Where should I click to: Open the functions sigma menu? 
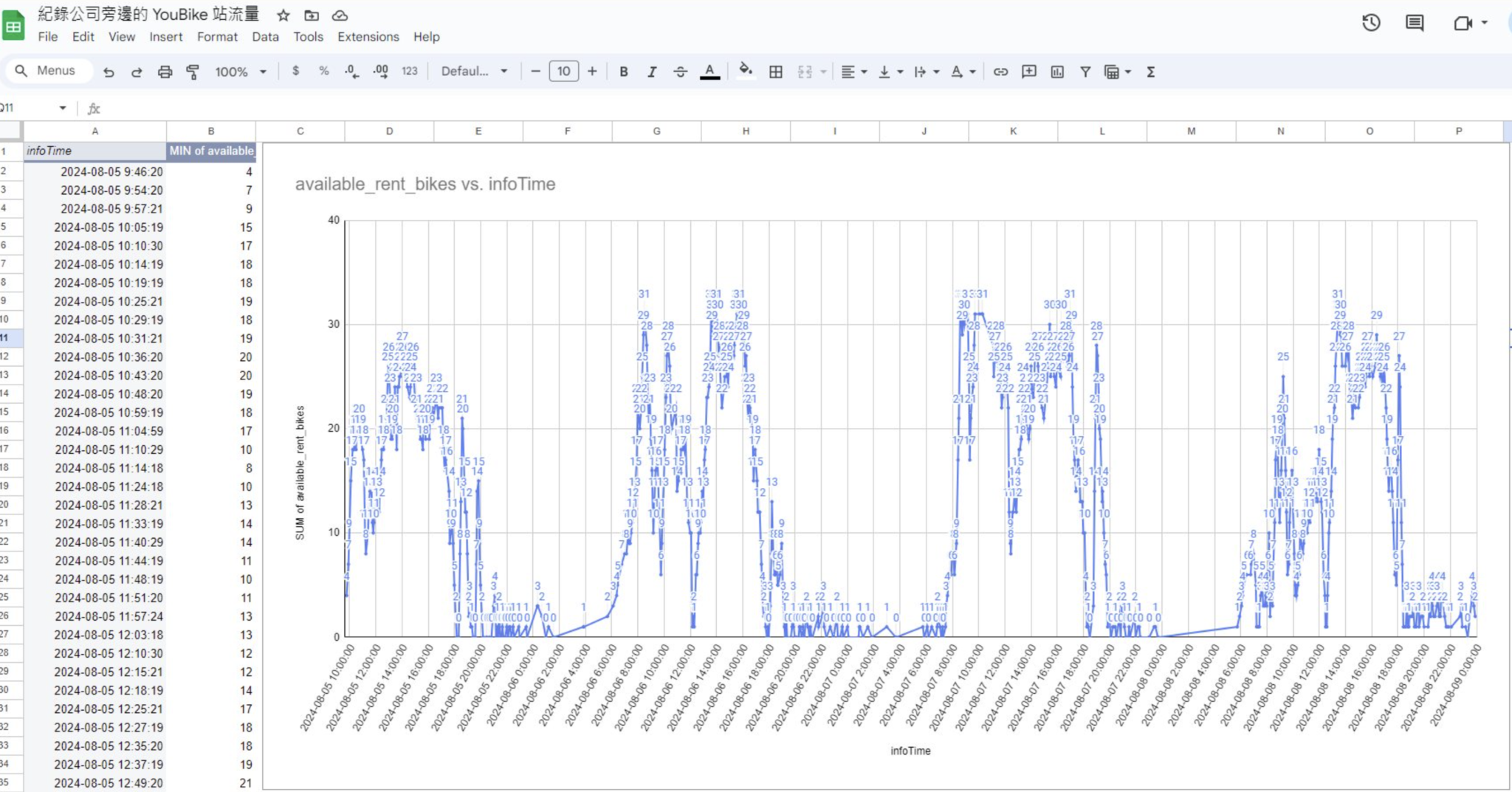click(x=1150, y=72)
